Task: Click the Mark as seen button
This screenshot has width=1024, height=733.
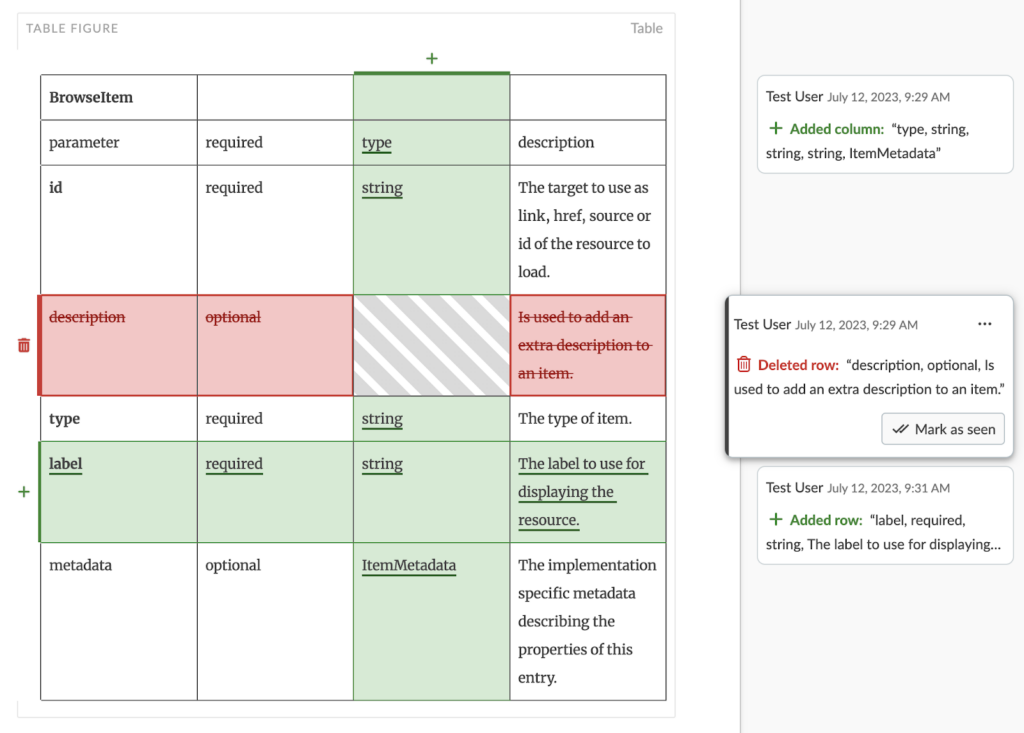Action: pos(943,429)
